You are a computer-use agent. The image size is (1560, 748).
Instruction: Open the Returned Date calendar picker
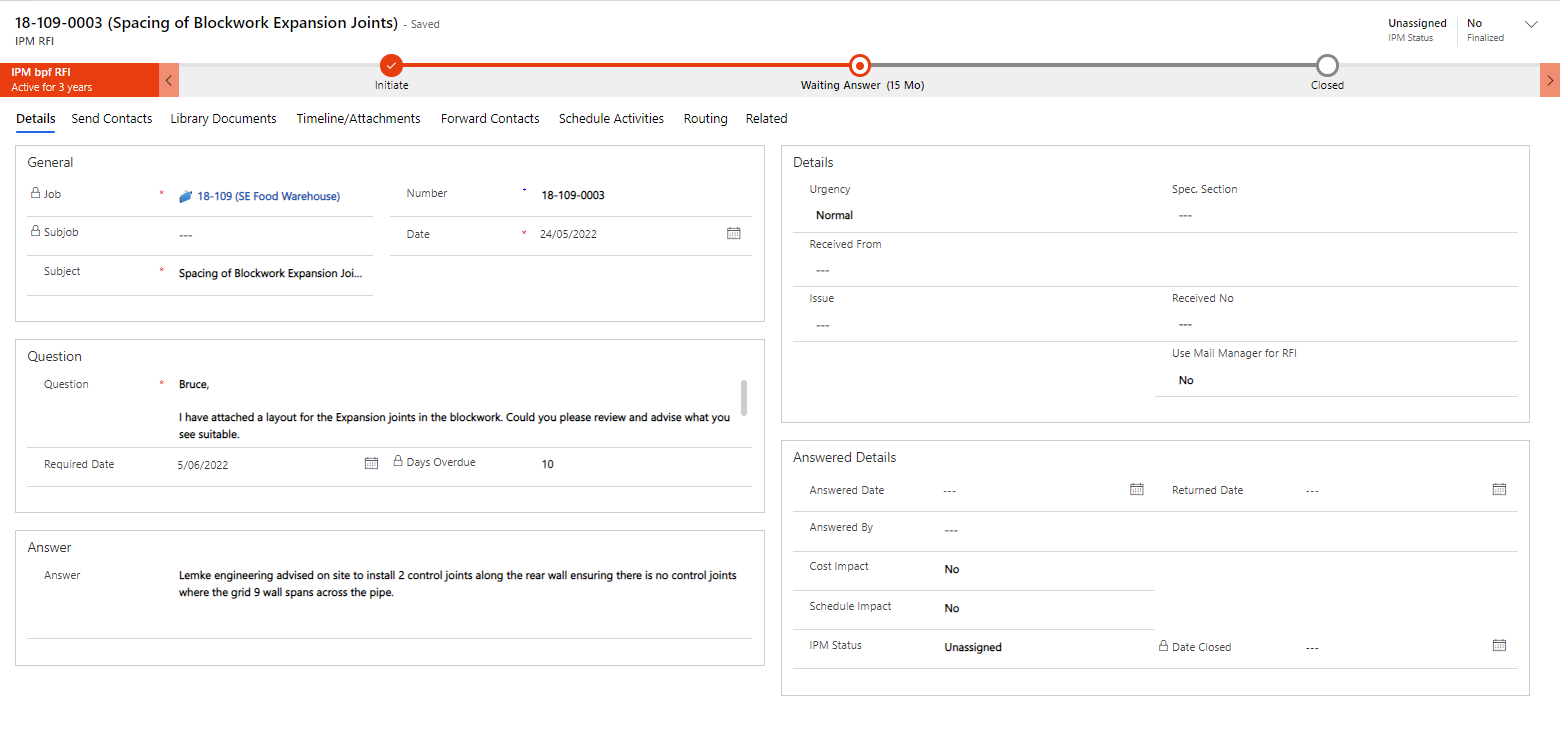point(1498,489)
